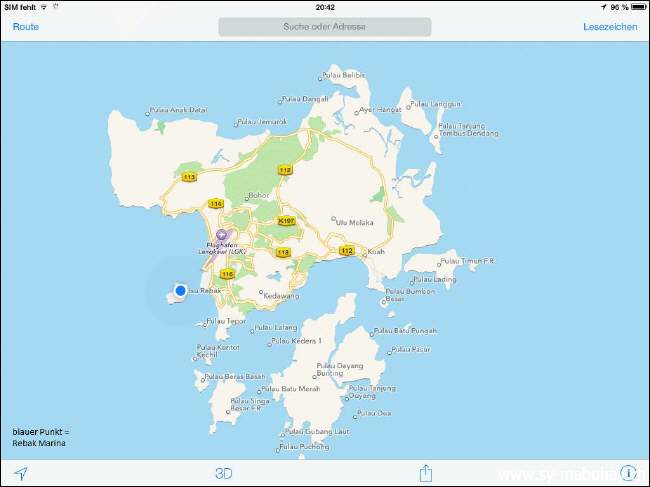Tap the 112 shield north of Bohor

click(285, 170)
